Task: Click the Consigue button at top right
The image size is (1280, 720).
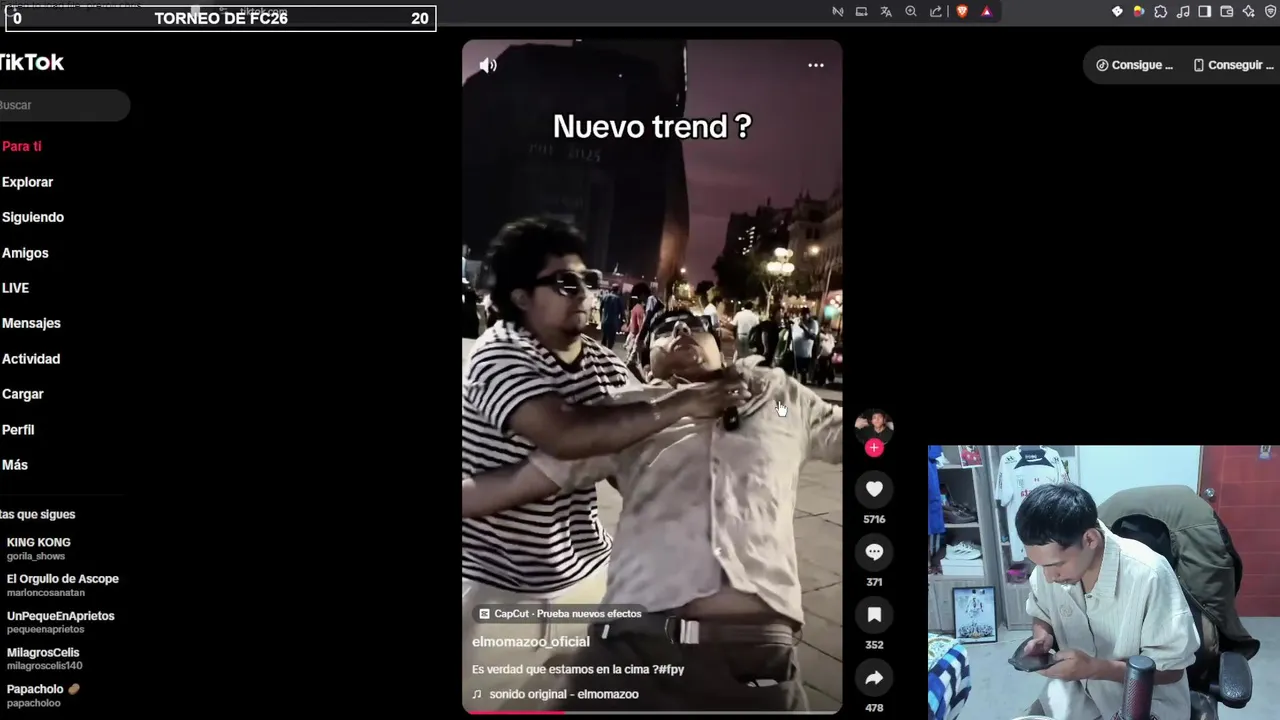Action: coord(1134,65)
